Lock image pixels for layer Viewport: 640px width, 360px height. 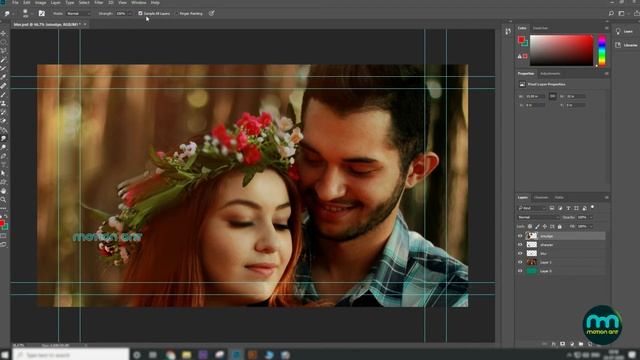(x=537, y=226)
